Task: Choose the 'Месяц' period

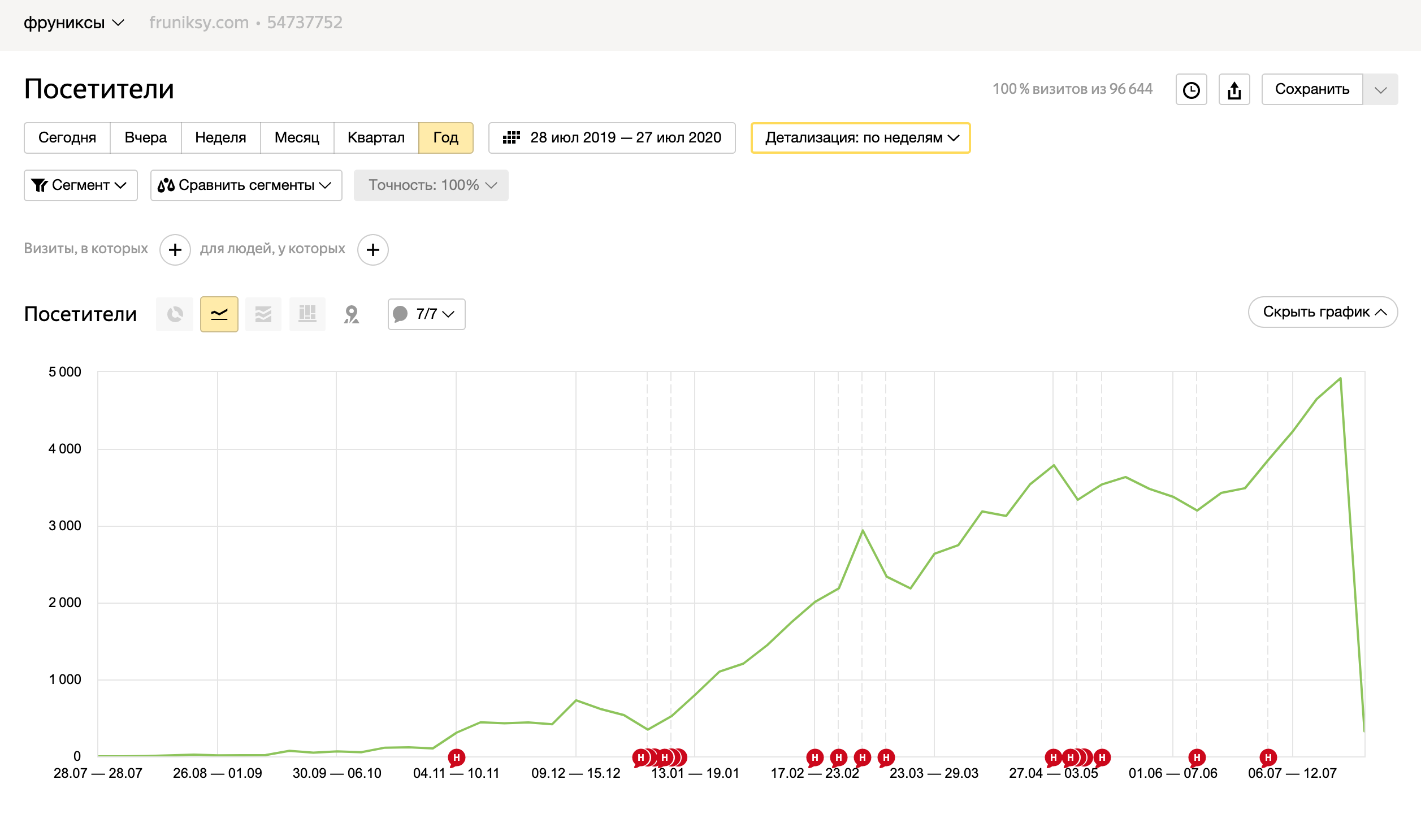Action: (x=297, y=137)
